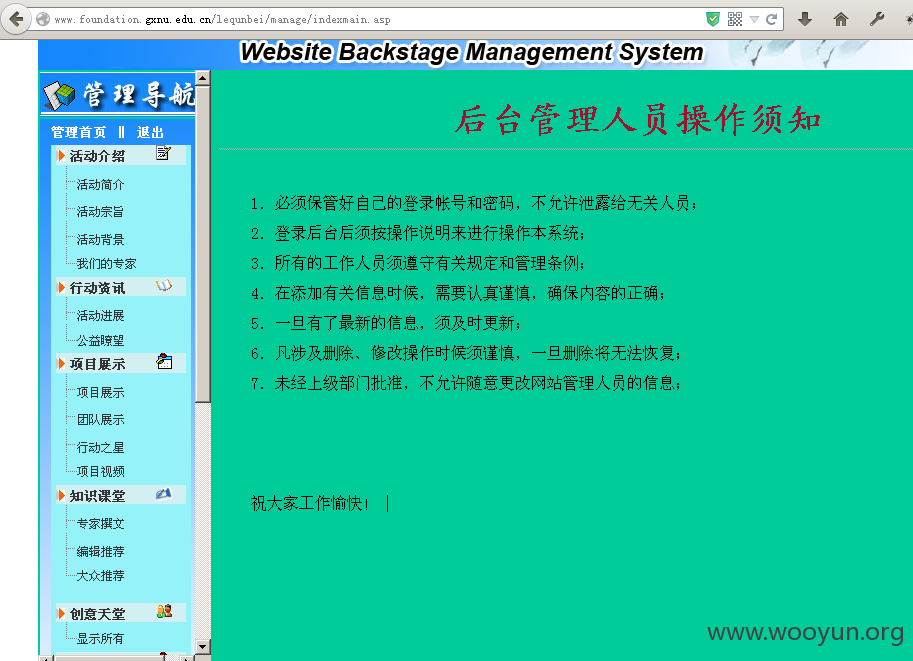The height and width of the screenshot is (661, 913).
Task: Open 专家撰文 in navigation tree
Action: [x=100, y=524]
